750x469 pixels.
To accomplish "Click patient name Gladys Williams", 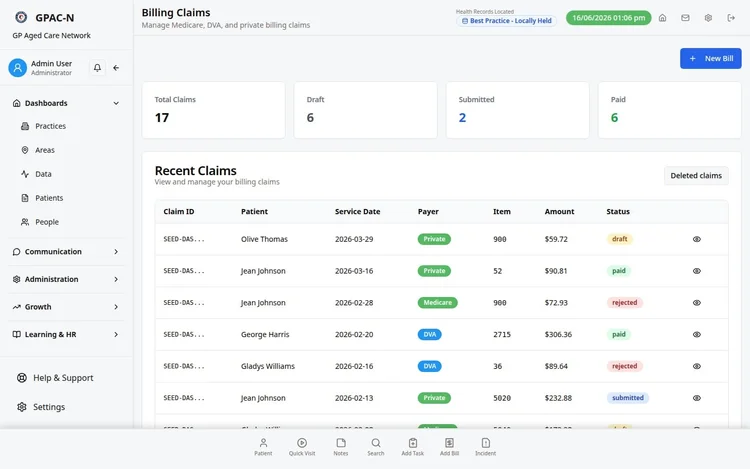I will [268, 366].
